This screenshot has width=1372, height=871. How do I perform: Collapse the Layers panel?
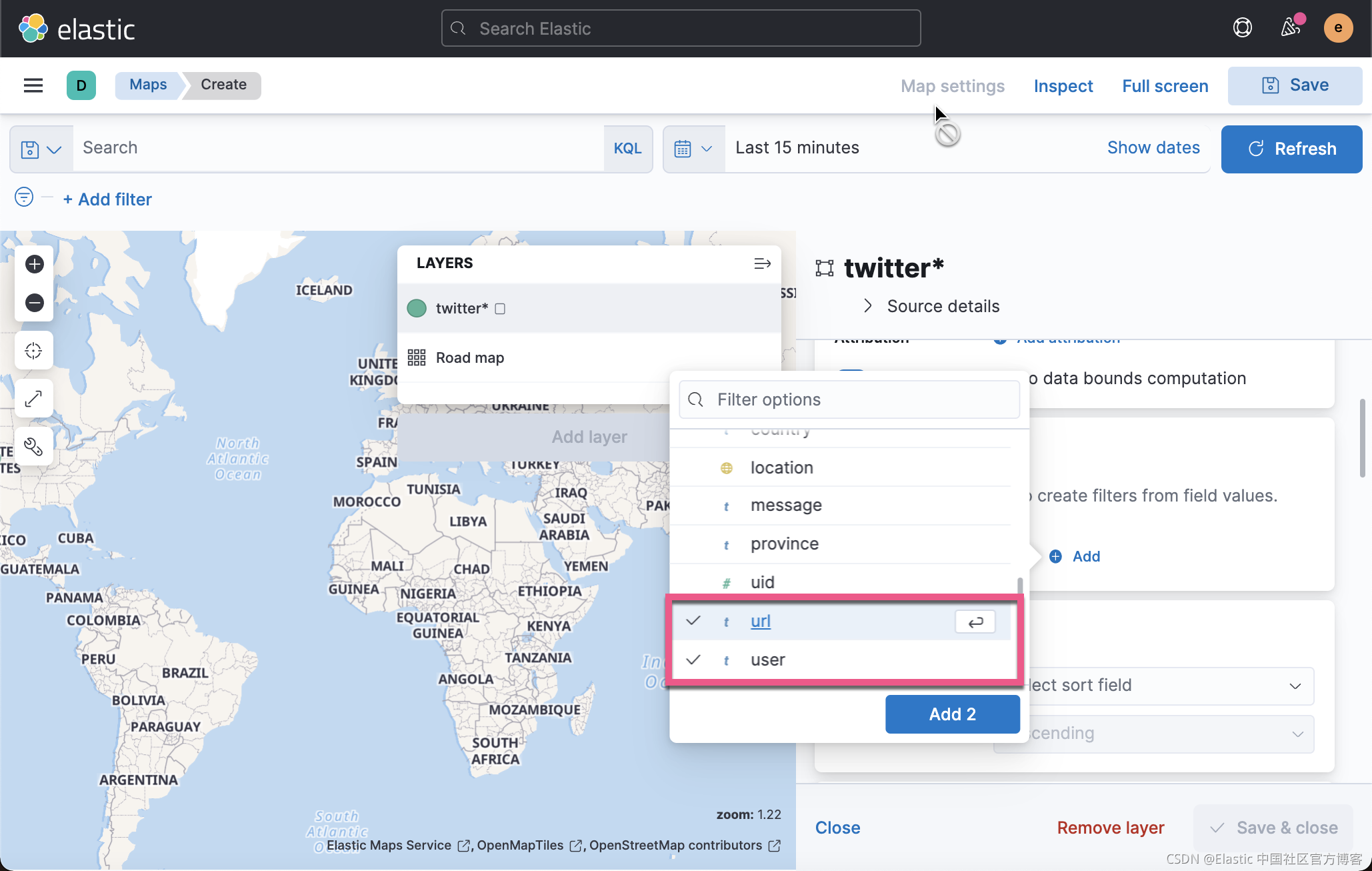762,263
